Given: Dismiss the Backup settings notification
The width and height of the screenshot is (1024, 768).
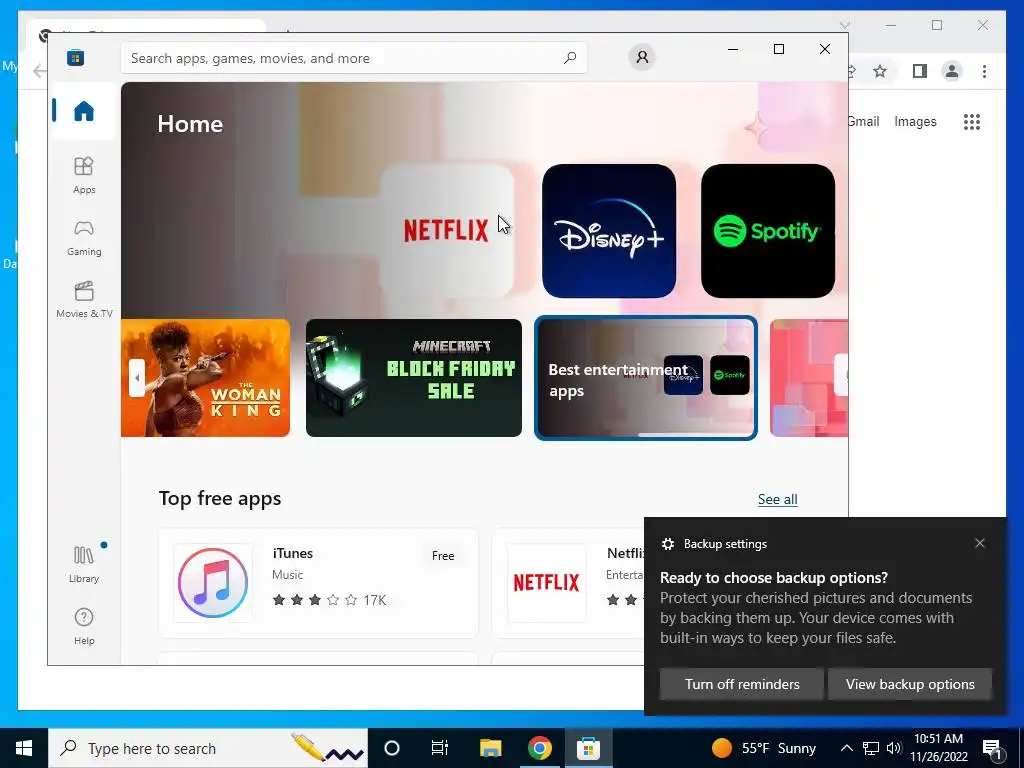Looking at the screenshot, I should pos(980,543).
